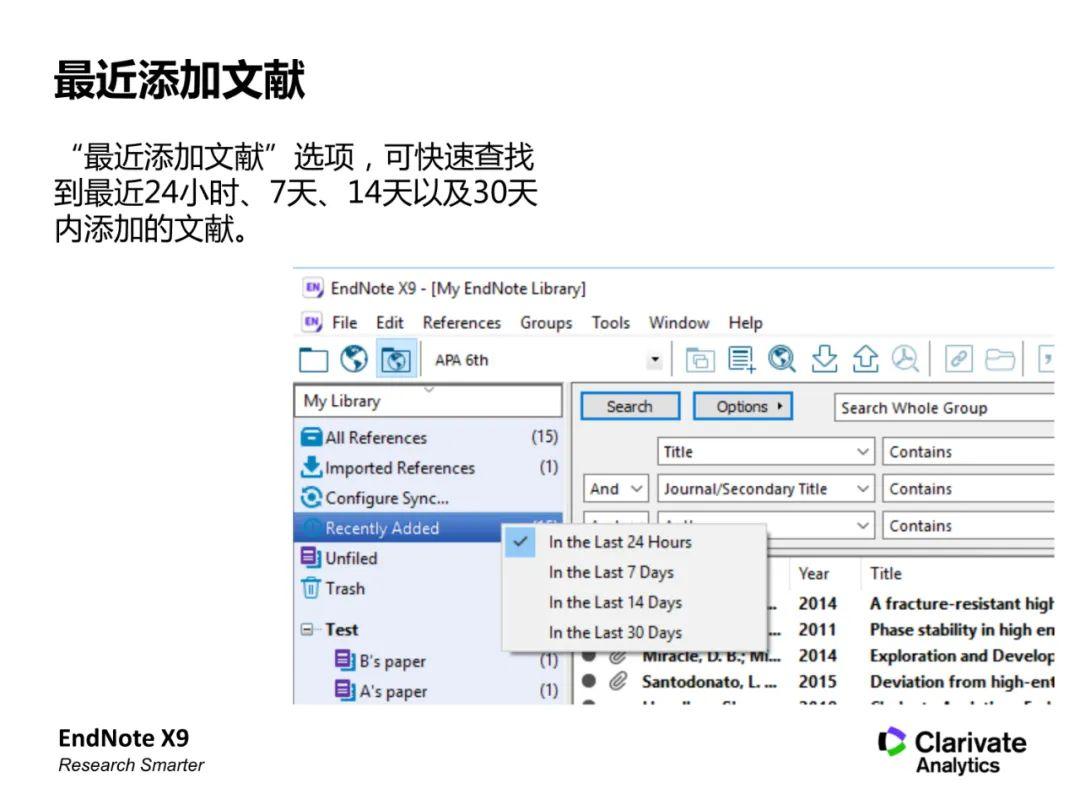Image resolution: width=1080 pixels, height=810 pixels.
Task: Select 'In the Last 7 Days'
Action: (611, 572)
